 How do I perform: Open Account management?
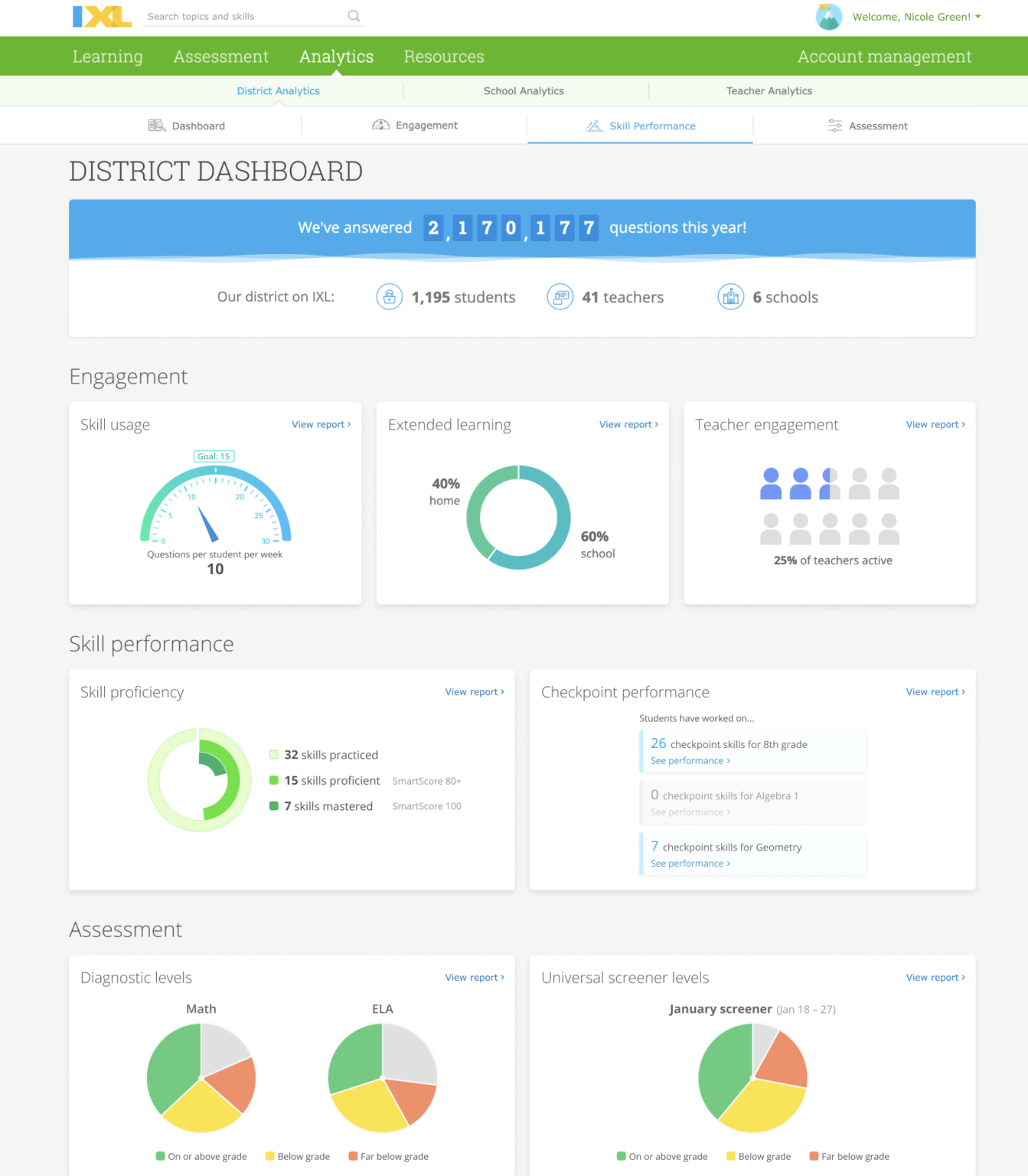(884, 57)
